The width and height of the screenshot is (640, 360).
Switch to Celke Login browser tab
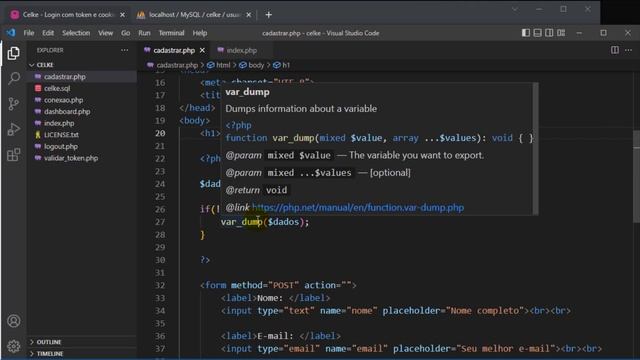[x=68, y=15]
